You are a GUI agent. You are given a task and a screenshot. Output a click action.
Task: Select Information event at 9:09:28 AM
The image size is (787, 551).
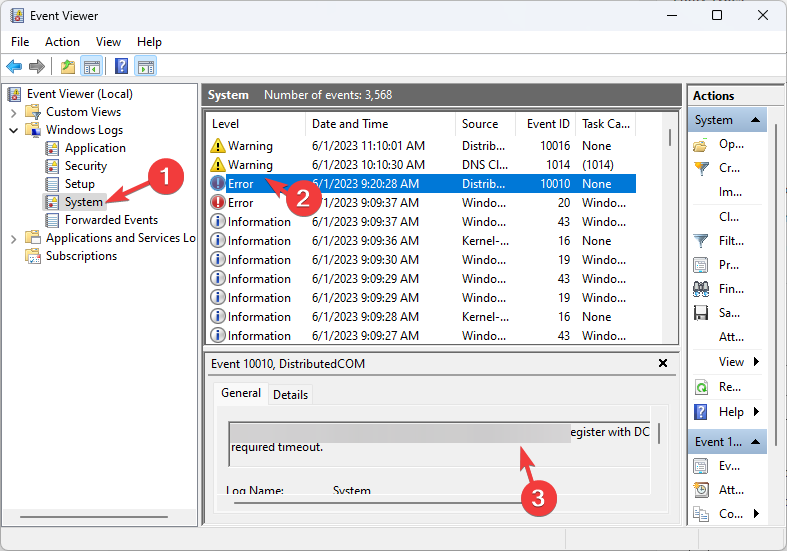point(421,317)
